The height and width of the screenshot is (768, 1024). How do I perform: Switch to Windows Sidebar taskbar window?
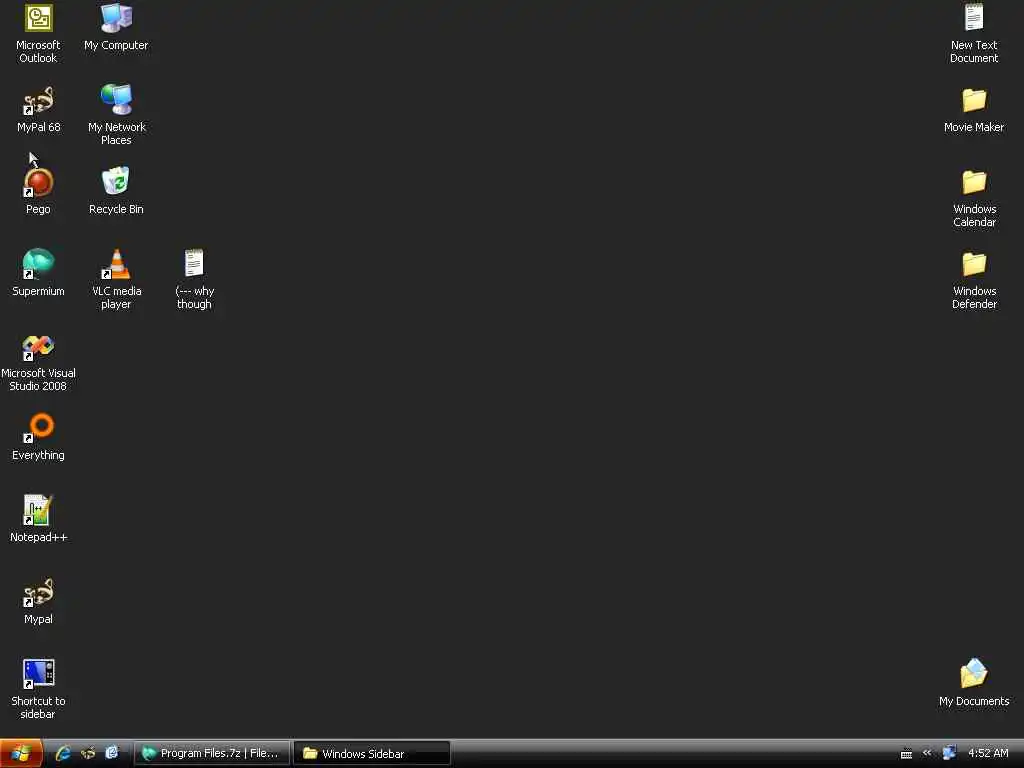click(x=372, y=754)
